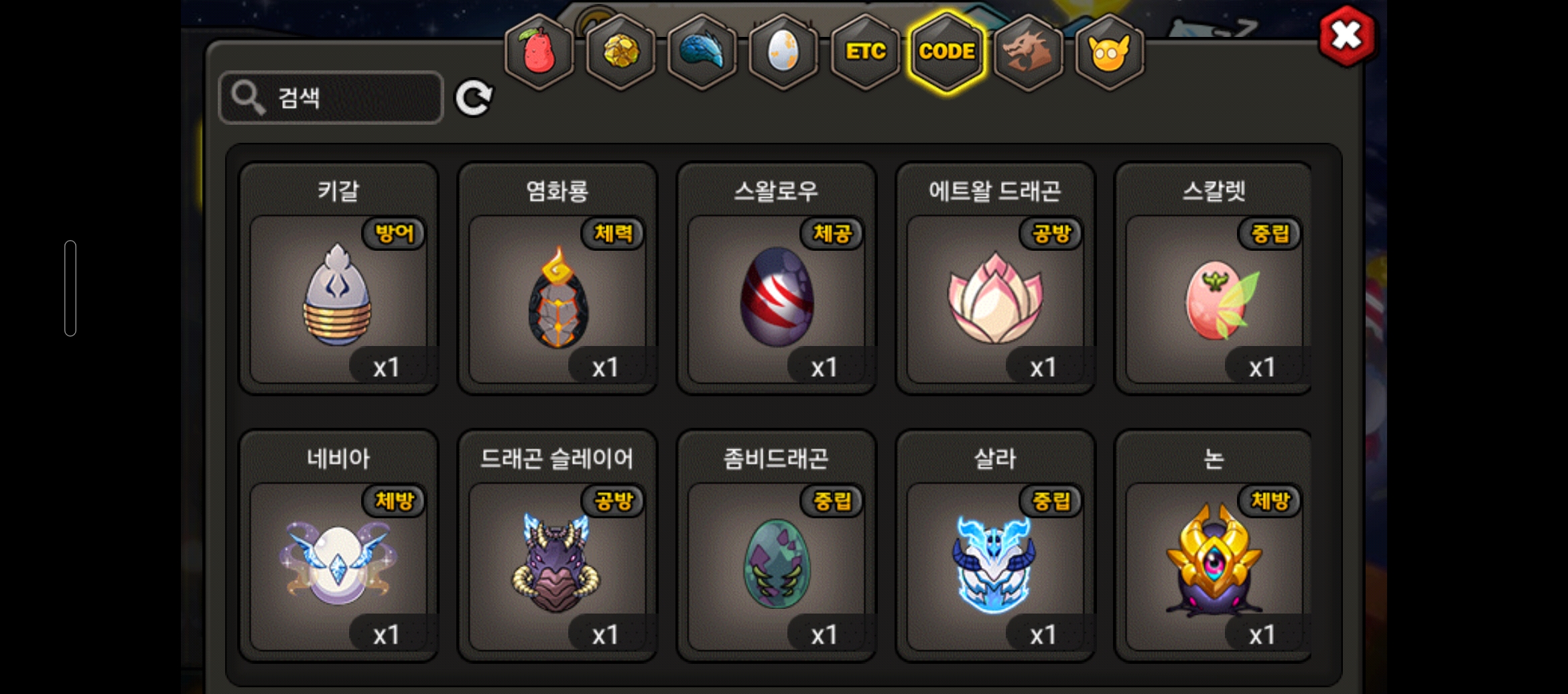Select the 스왈로우 striped egg
Screen dimensions: 1568x694
click(777, 278)
